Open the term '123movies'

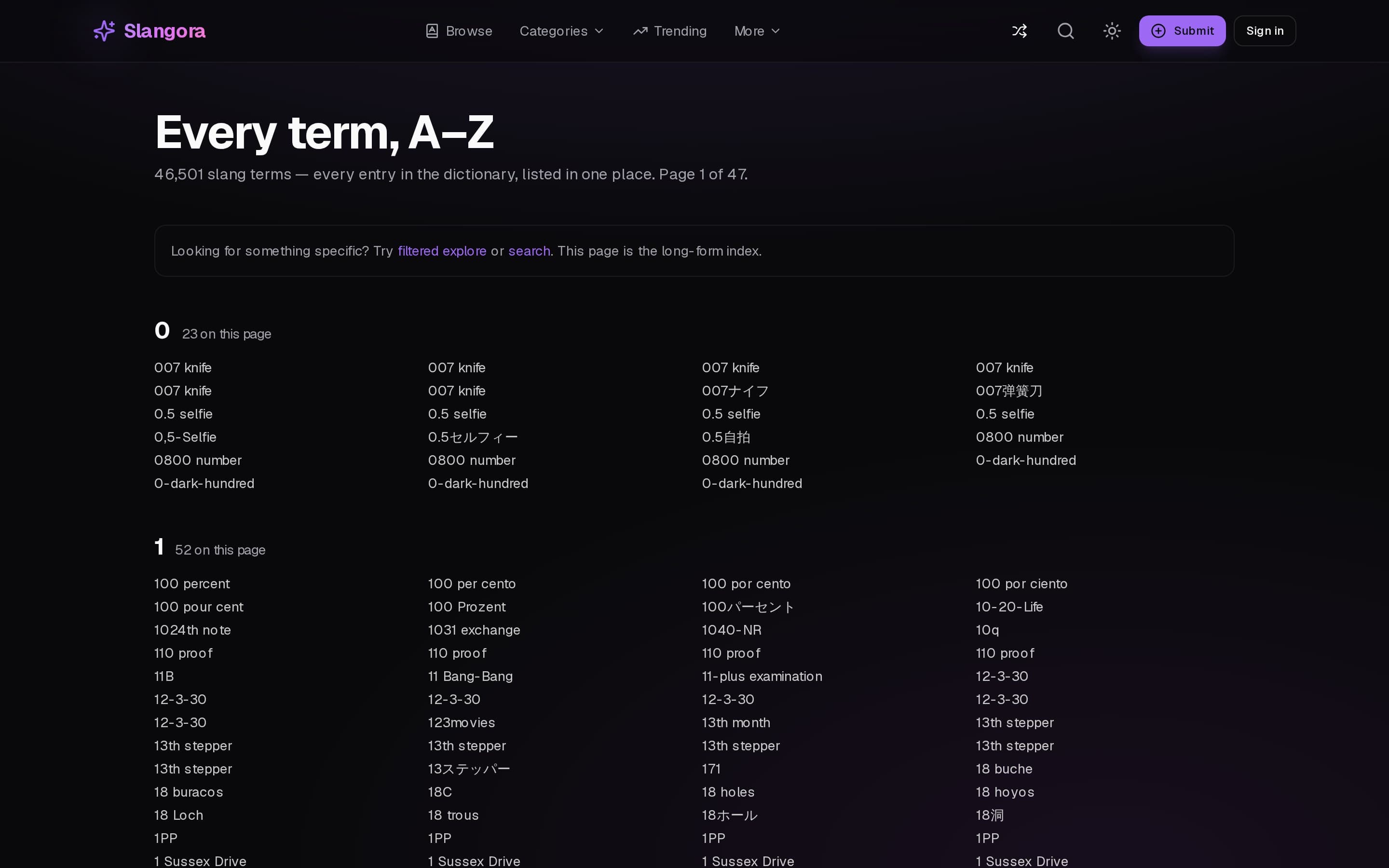coord(462,723)
